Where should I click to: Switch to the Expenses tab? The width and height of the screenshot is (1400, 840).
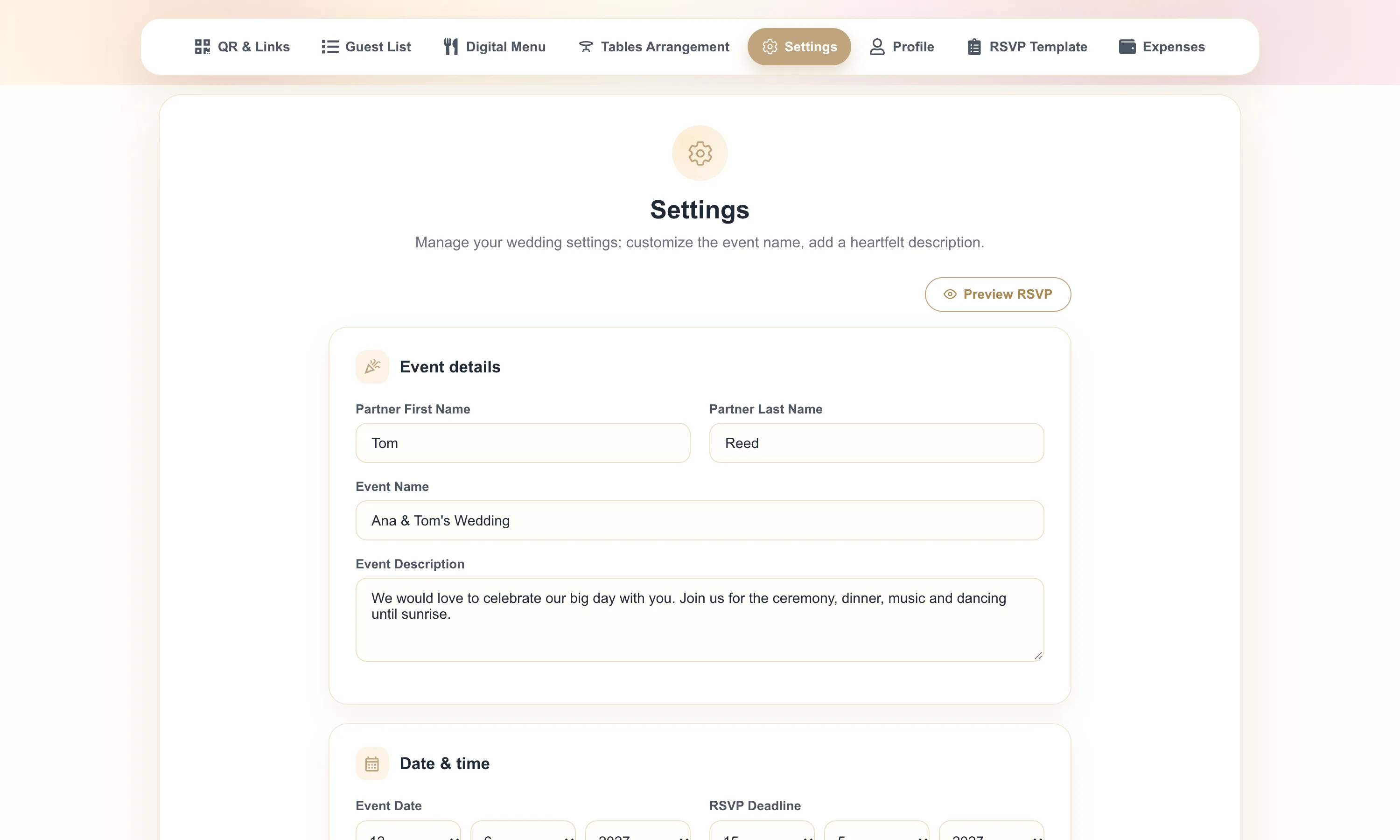tap(1162, 46)
